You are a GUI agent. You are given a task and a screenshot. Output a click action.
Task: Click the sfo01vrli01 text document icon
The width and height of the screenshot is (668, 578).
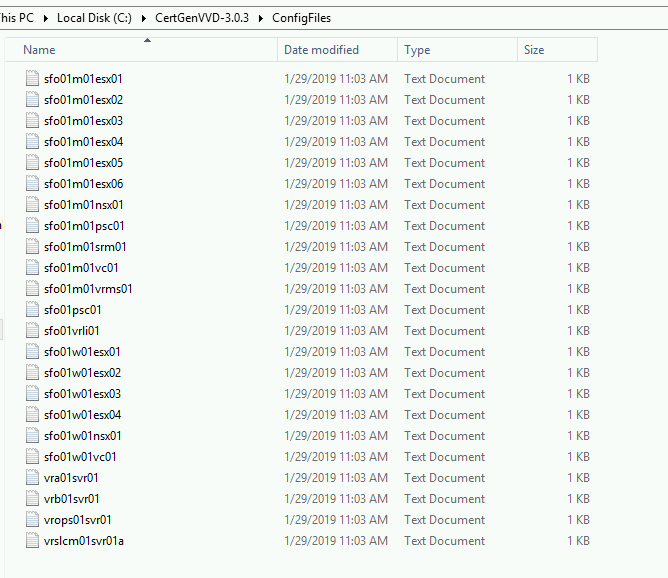pos(33,331)
